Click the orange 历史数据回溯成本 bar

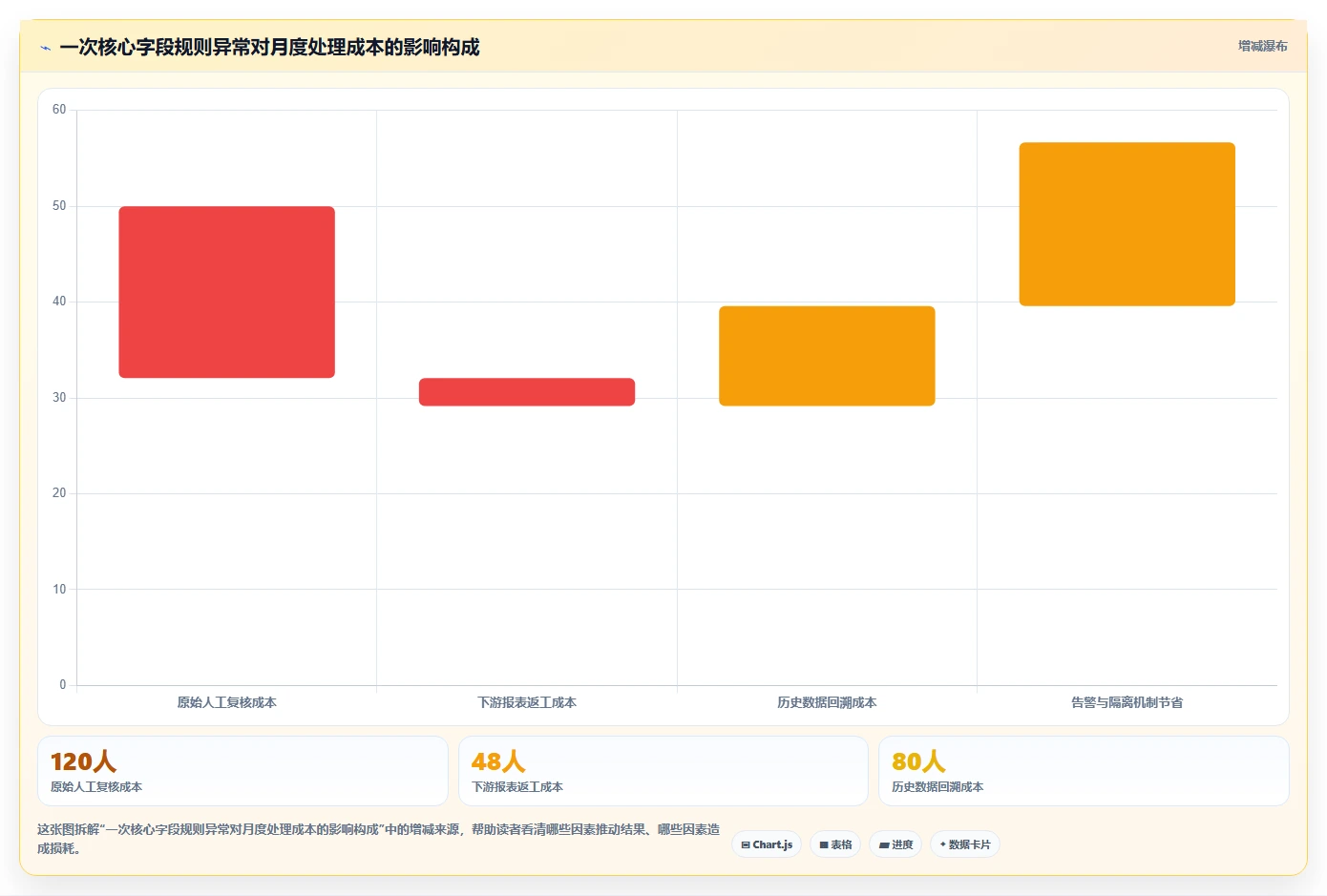pos(827,356)
